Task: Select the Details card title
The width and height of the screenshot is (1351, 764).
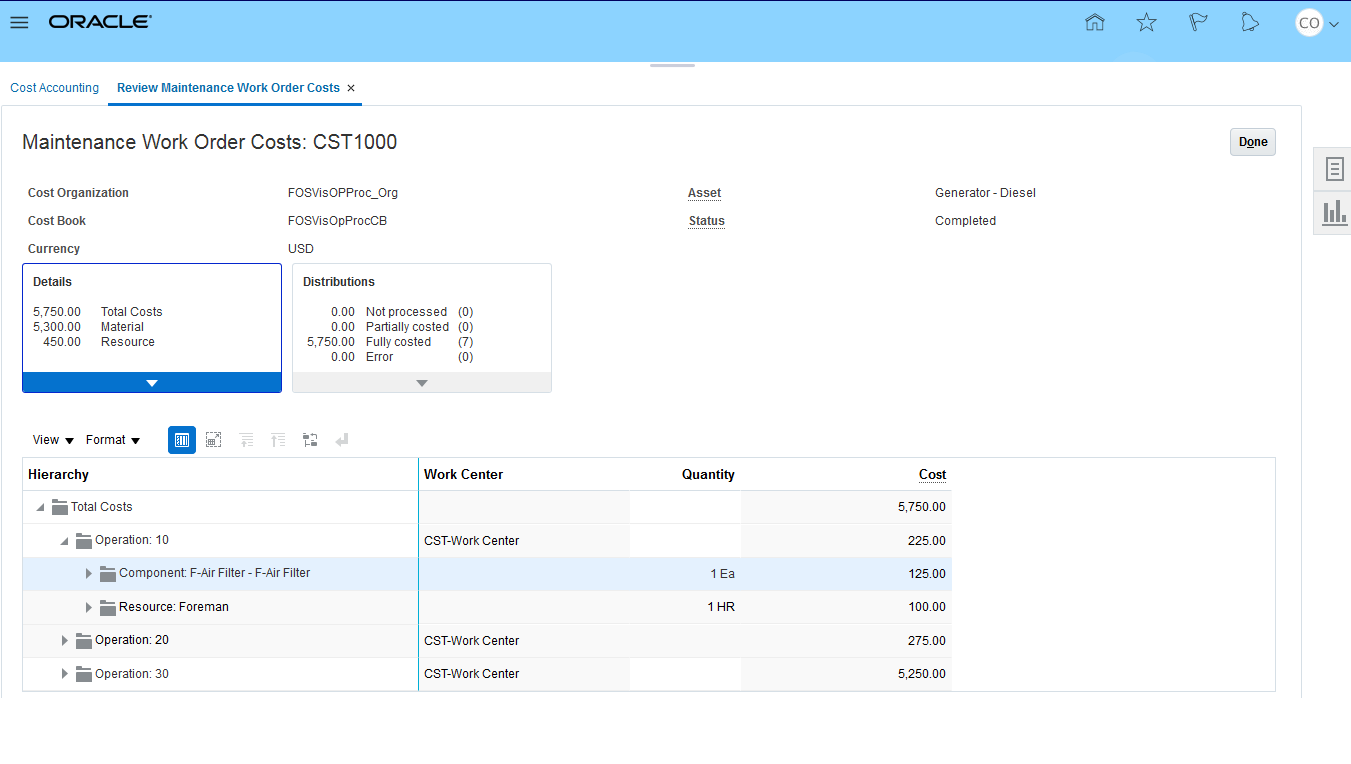Action: (52, 282)
